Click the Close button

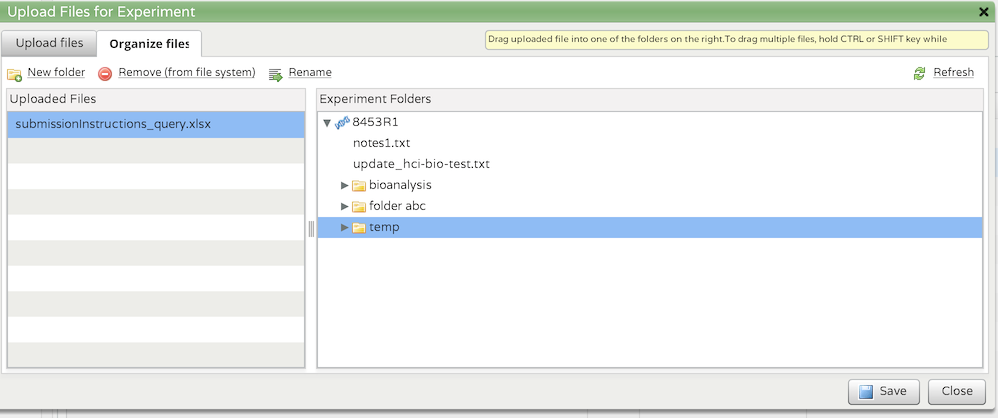point(957,391)
